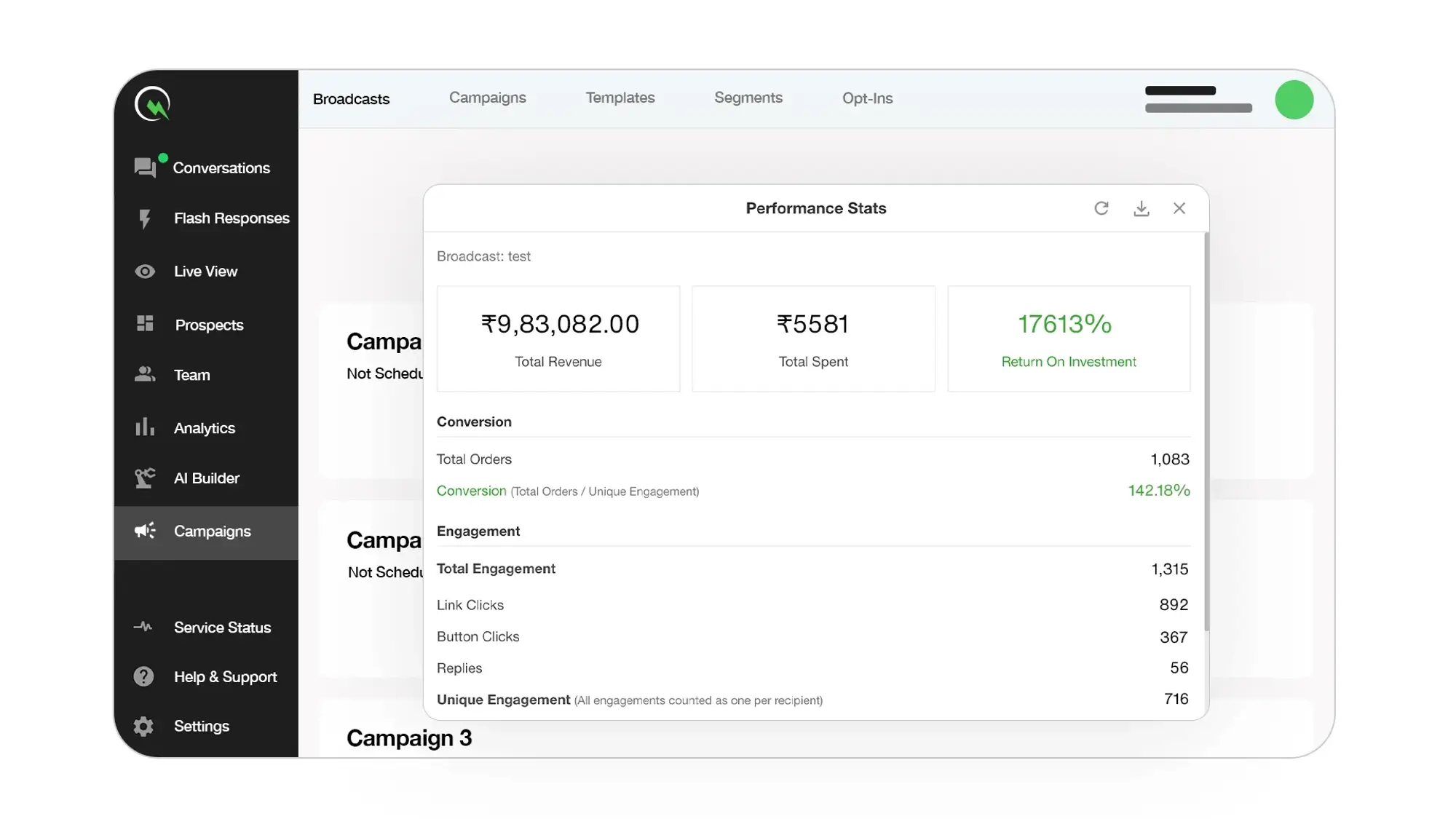The image size is (1456, 819).
Task: Select the Campaigns megaphone sidebar item
Action: click(145, 531)
